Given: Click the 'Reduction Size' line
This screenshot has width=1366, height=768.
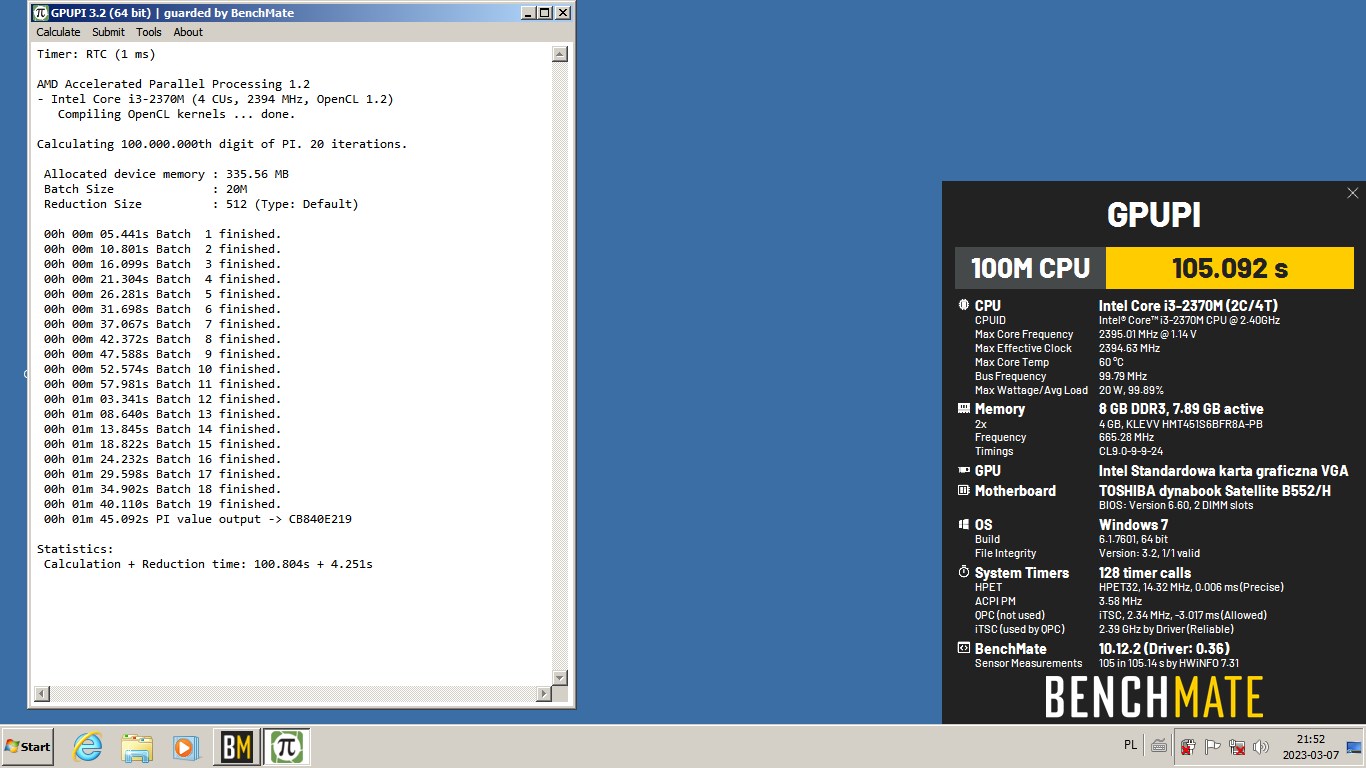Looking at the screenshot, I should coord(201,204).
